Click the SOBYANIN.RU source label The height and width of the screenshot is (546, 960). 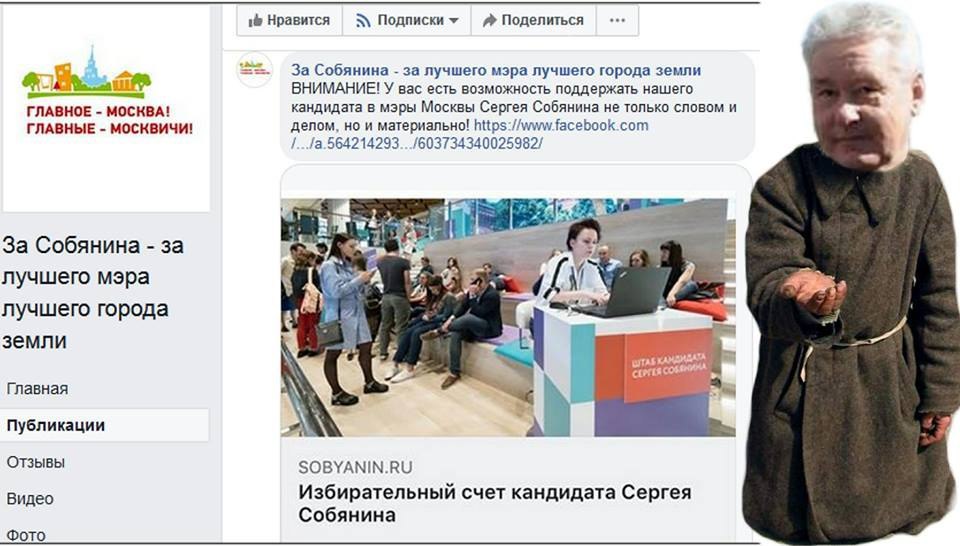click(x=356, y=468)
